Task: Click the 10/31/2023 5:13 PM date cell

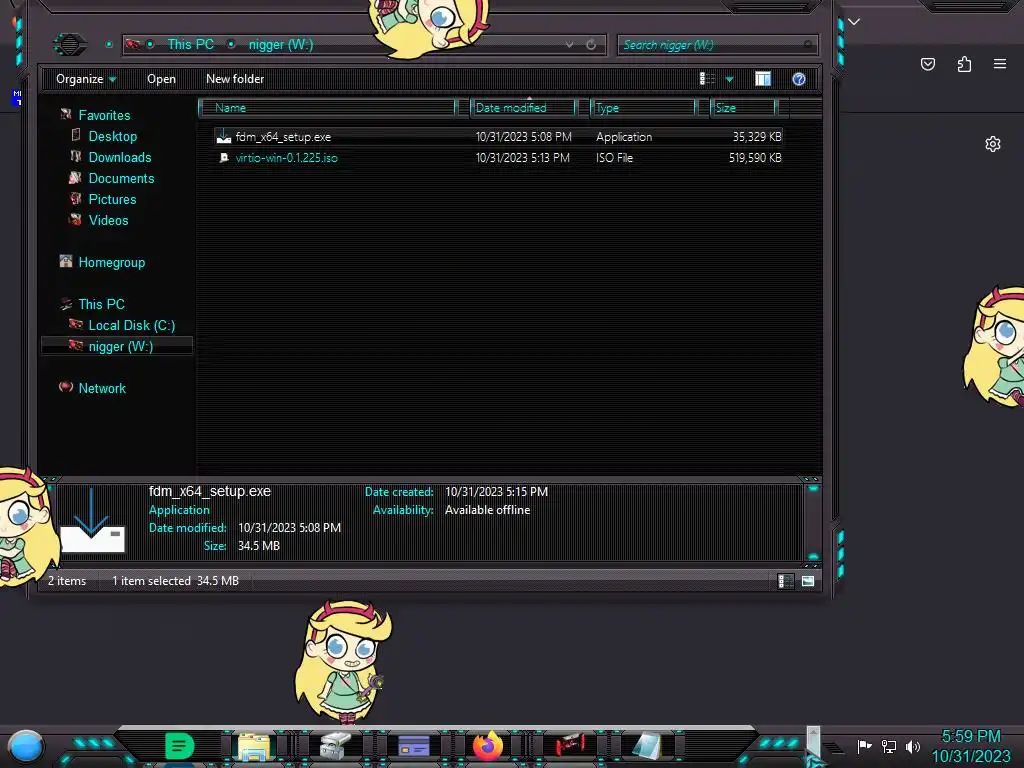Action: tap(522, 157)
